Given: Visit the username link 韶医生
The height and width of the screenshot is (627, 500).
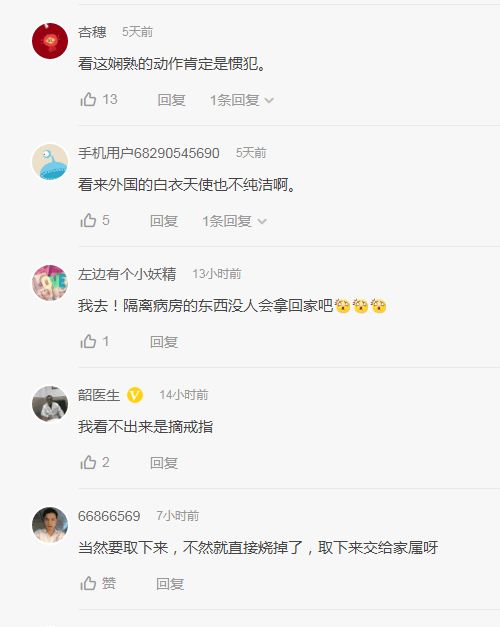Looking at the screenshot, I should coord(99,395).
